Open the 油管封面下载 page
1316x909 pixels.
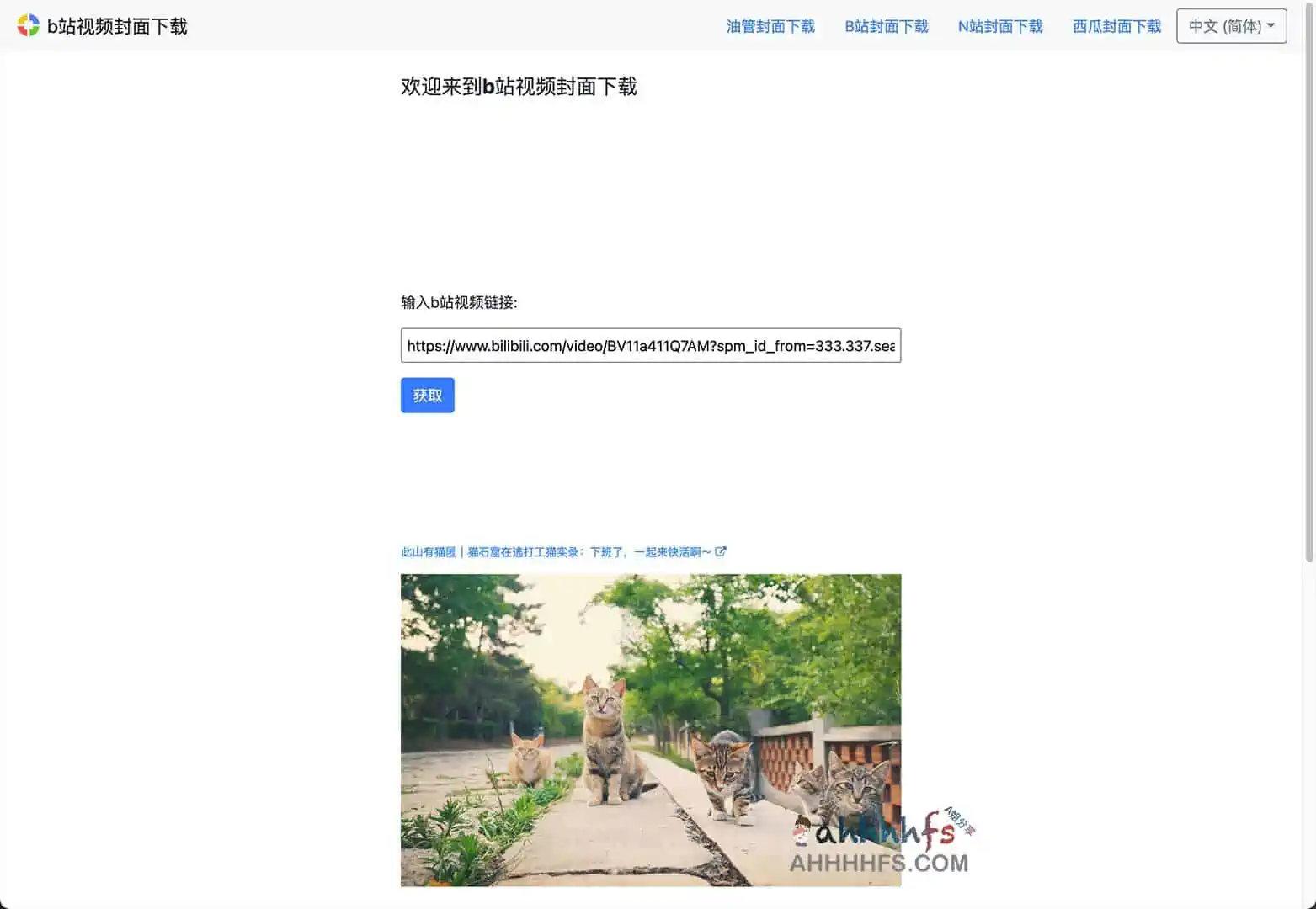pyautogui.click(x=770, y=26)
